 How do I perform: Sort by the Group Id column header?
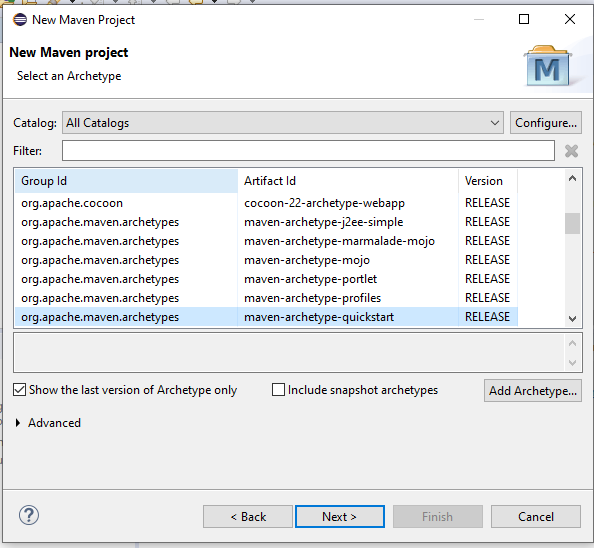click(126, 181)
